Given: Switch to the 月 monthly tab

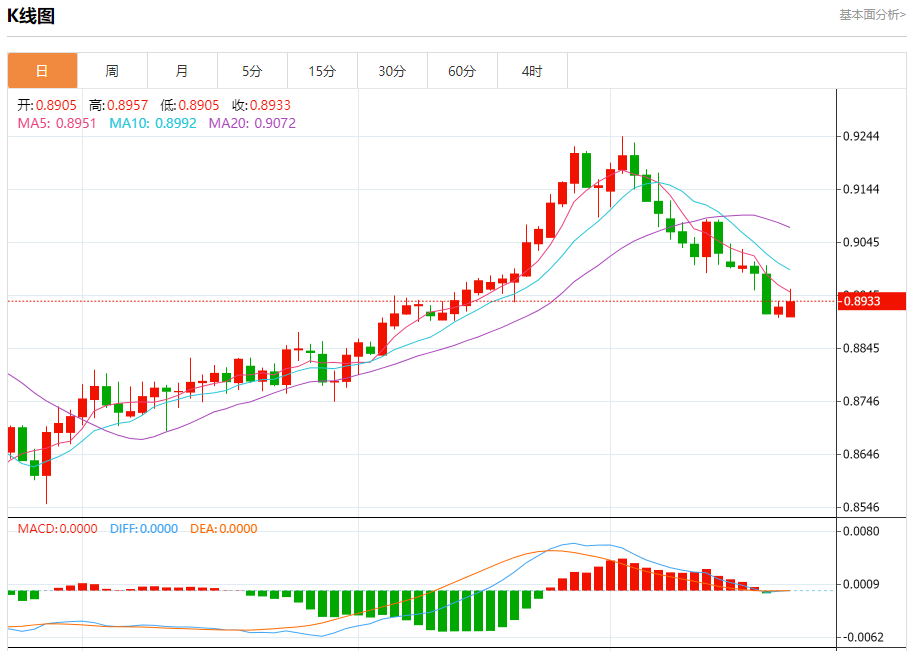Looking at the screenshot, I should pyautogui.click(x=183, y=71).
